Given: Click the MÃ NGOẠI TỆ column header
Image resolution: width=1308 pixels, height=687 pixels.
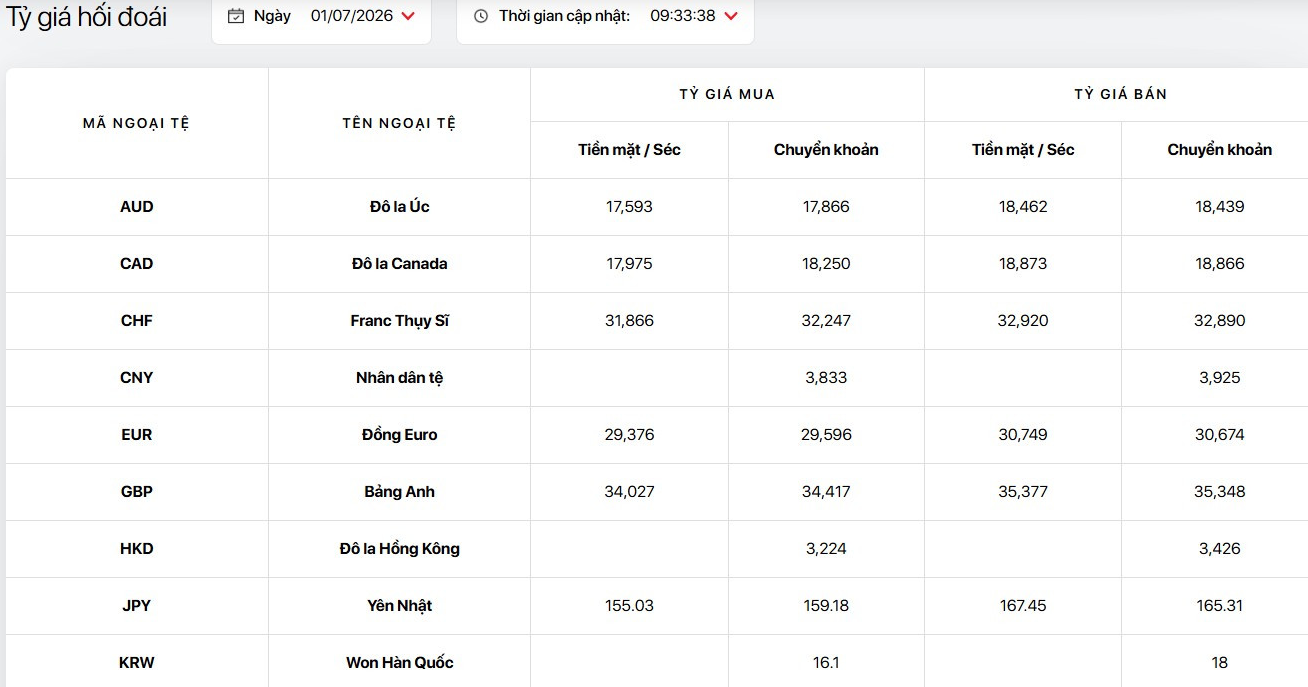Looking at the screenshot, I should 136,123.
